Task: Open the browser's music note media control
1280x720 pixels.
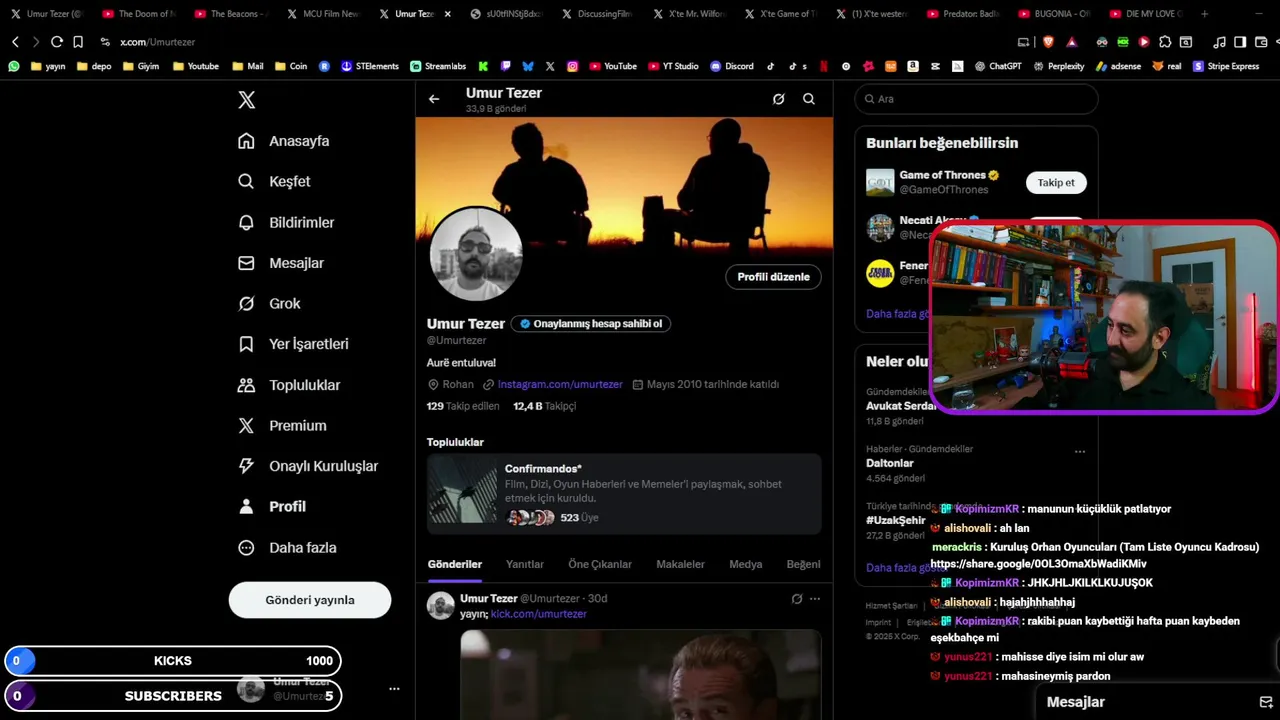Action: pos(1219,42)
